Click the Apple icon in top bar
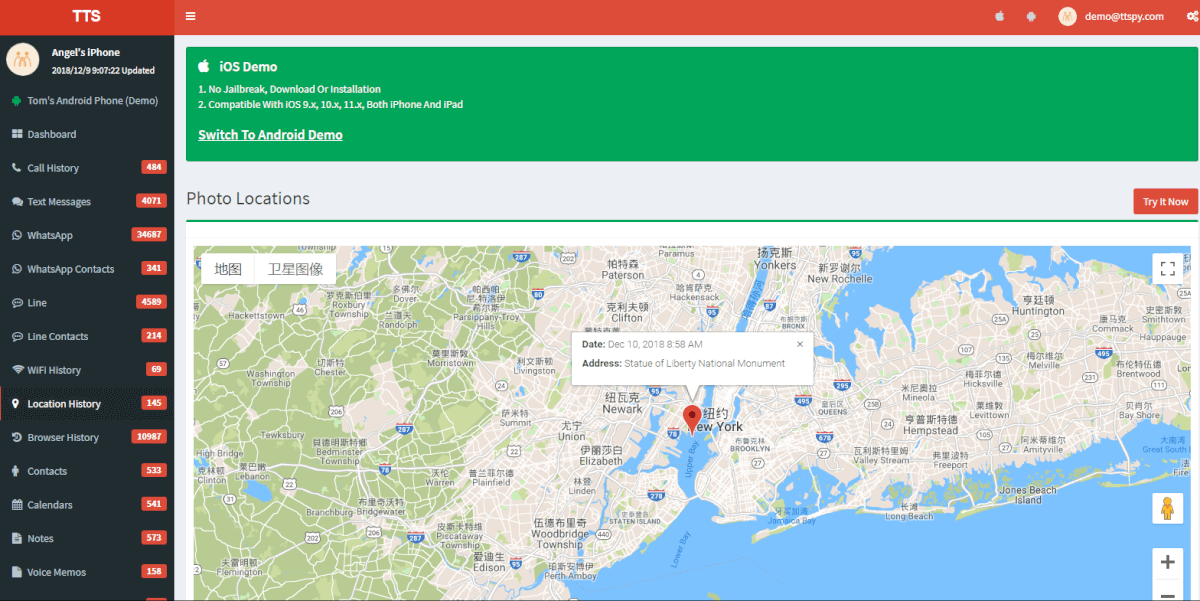1200x601 pixels. pyautogui.click(x=999, y=16)
